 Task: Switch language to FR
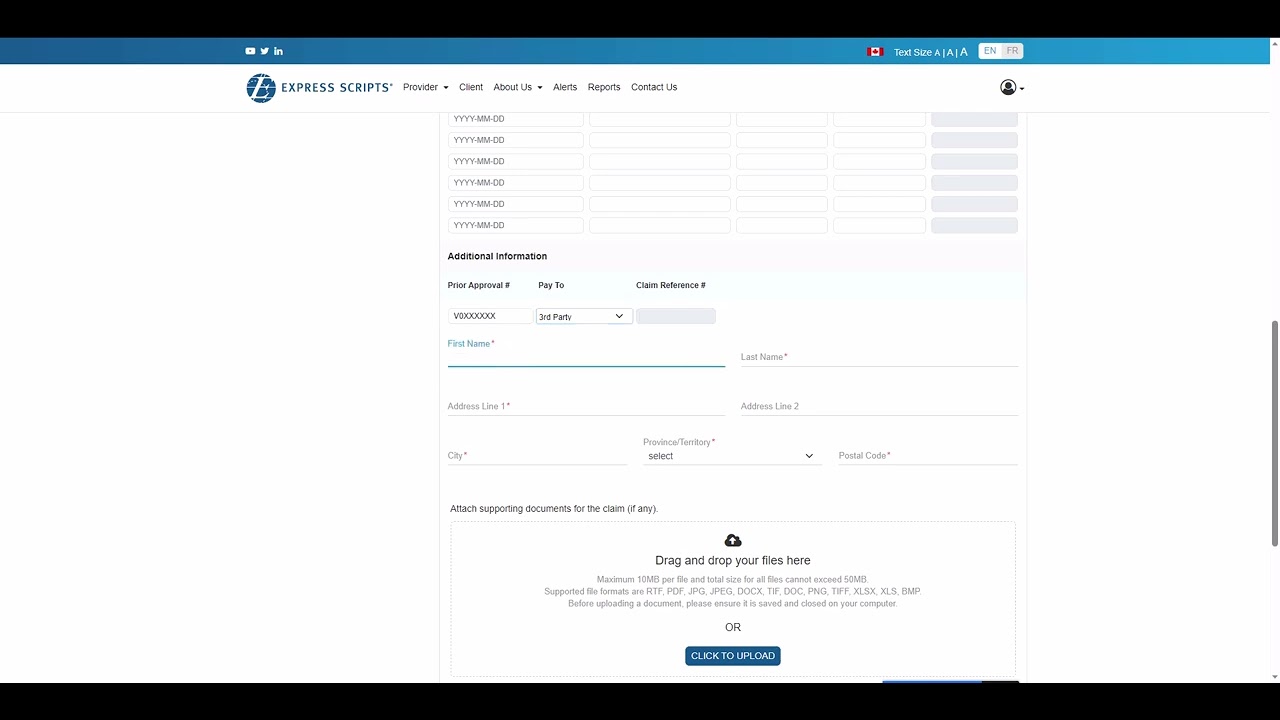tap(1012, 51)
